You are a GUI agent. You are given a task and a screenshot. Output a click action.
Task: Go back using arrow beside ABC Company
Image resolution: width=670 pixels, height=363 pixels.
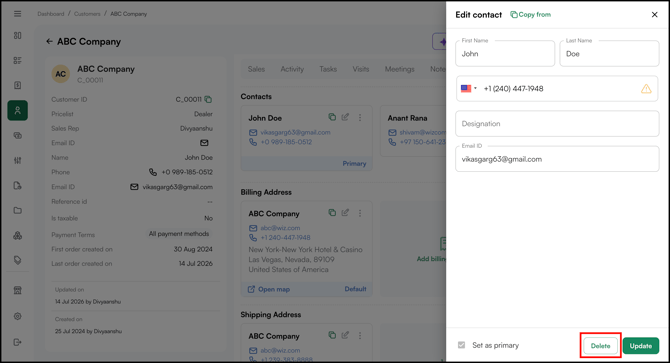(49, 41)
